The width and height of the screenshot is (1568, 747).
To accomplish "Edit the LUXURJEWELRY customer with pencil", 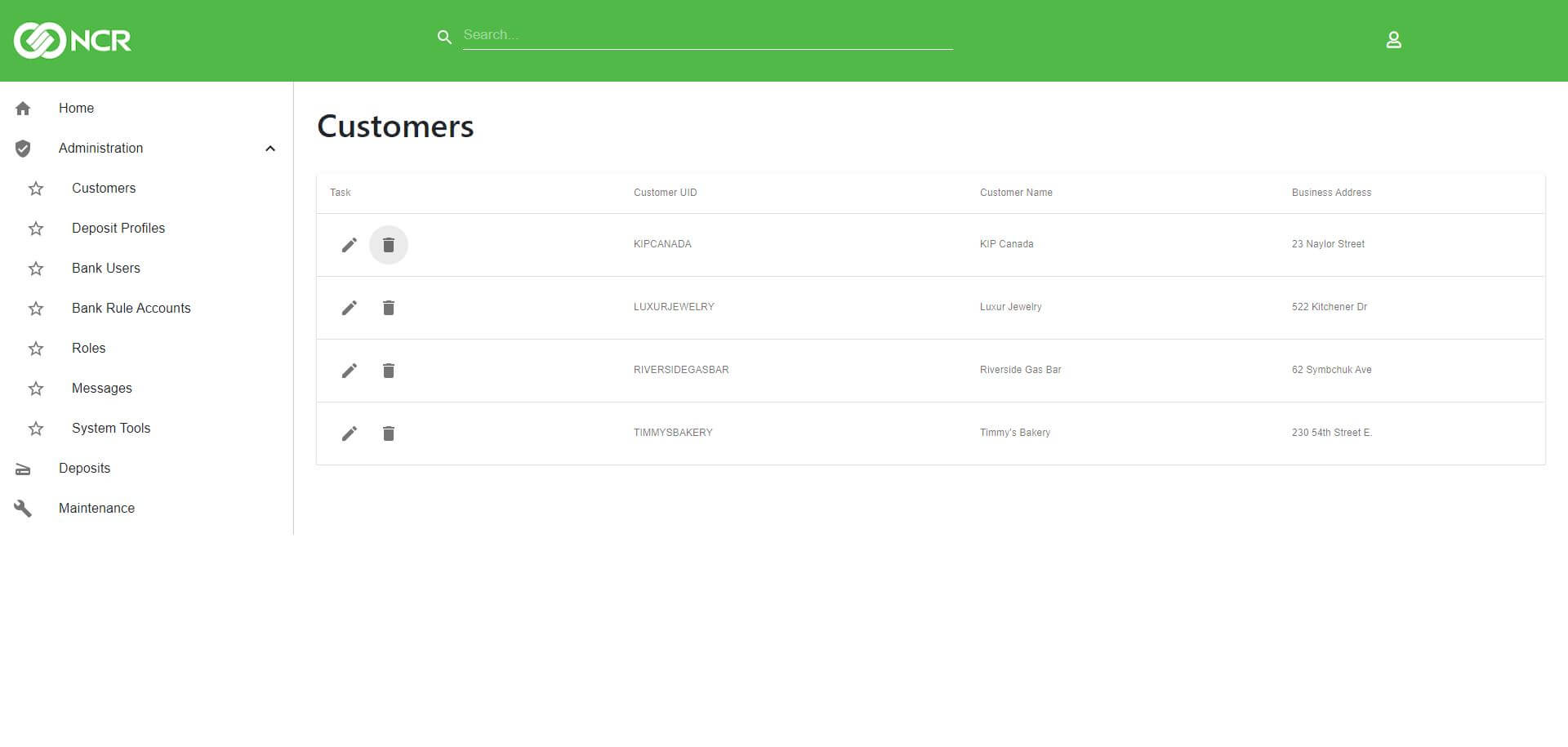I will coord(350,308).
